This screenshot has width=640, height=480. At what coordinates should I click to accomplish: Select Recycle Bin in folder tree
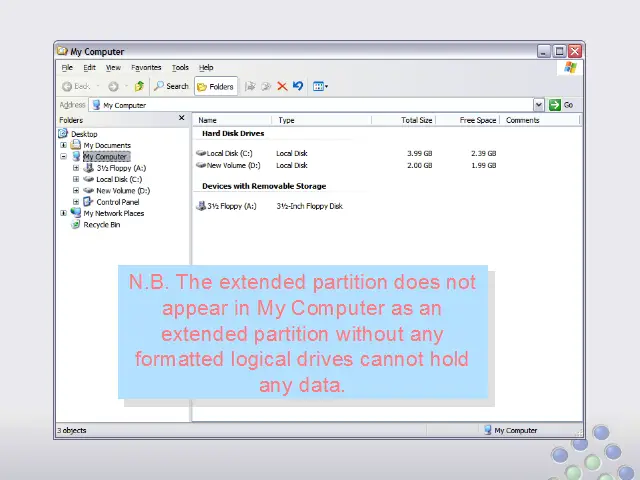[x=102, y=224]
